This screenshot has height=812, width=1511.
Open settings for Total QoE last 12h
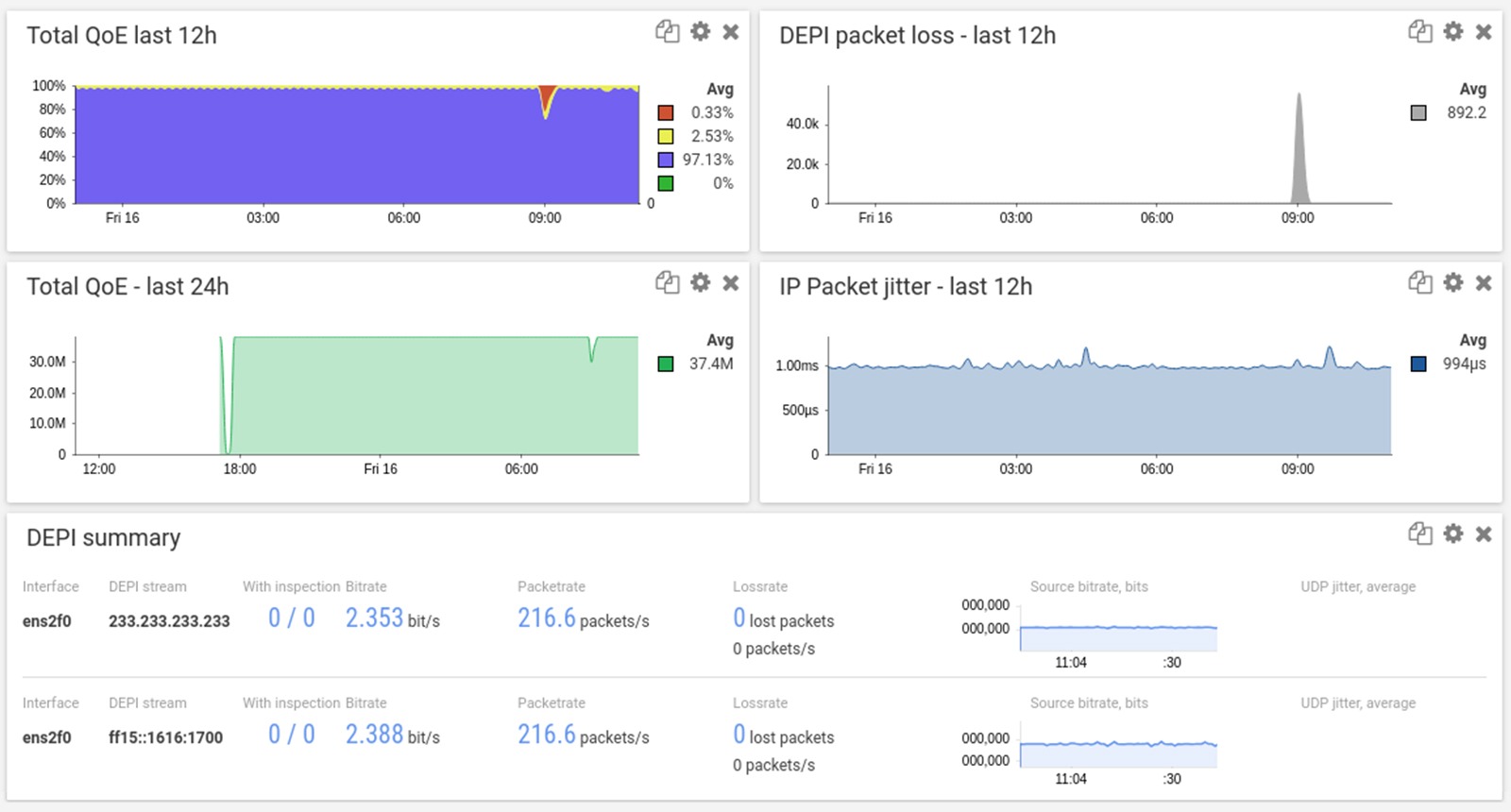pyautogui.click(x=700, y=32)
